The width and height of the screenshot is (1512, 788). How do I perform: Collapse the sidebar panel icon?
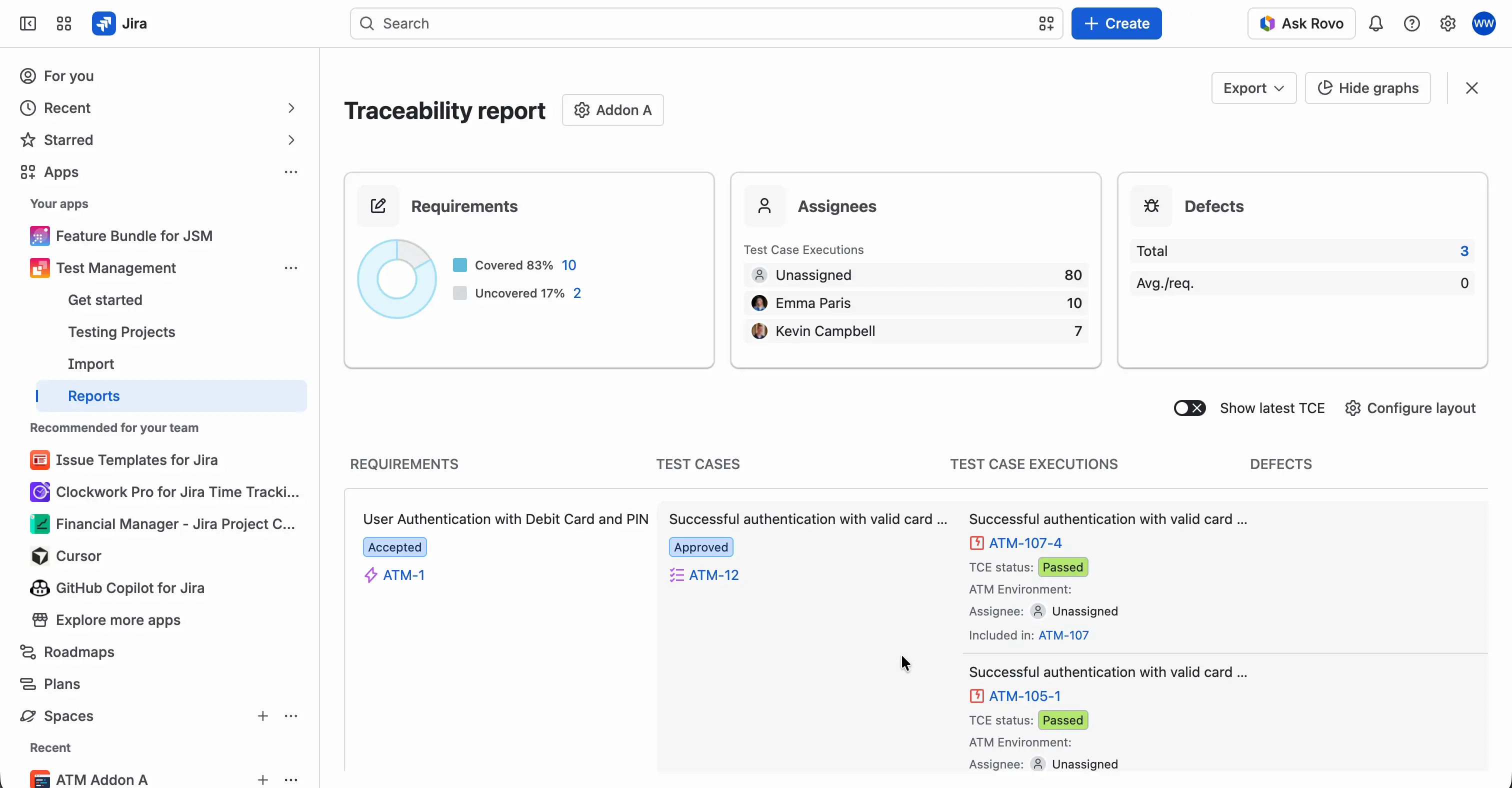pyautogui.click(x=27, y=23)
